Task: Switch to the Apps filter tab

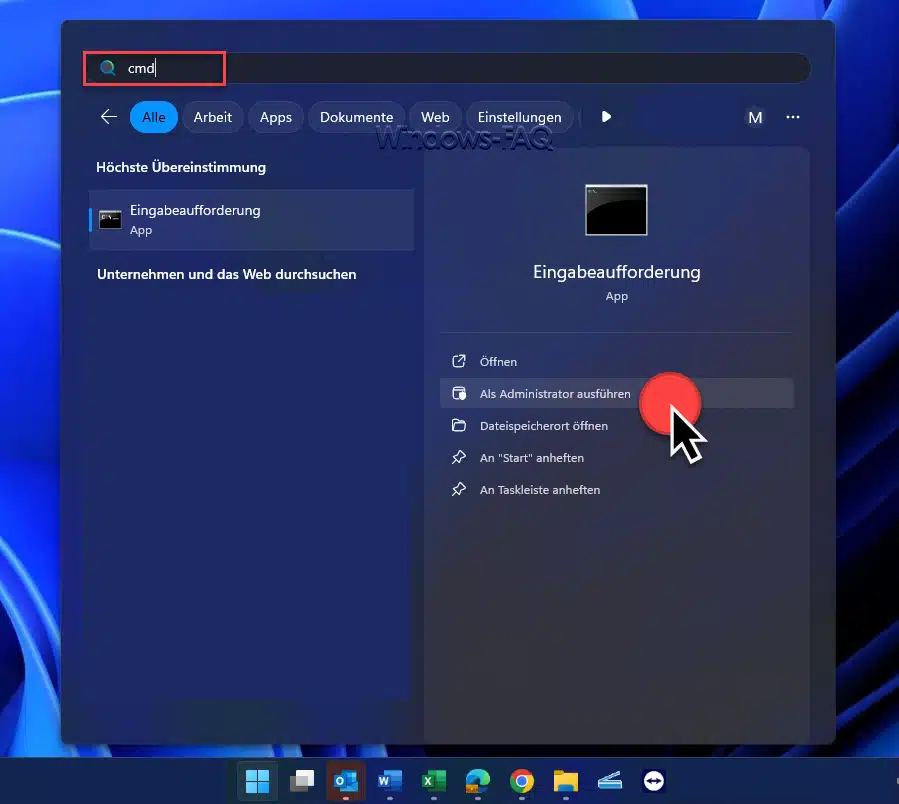Action: (276, 117)
